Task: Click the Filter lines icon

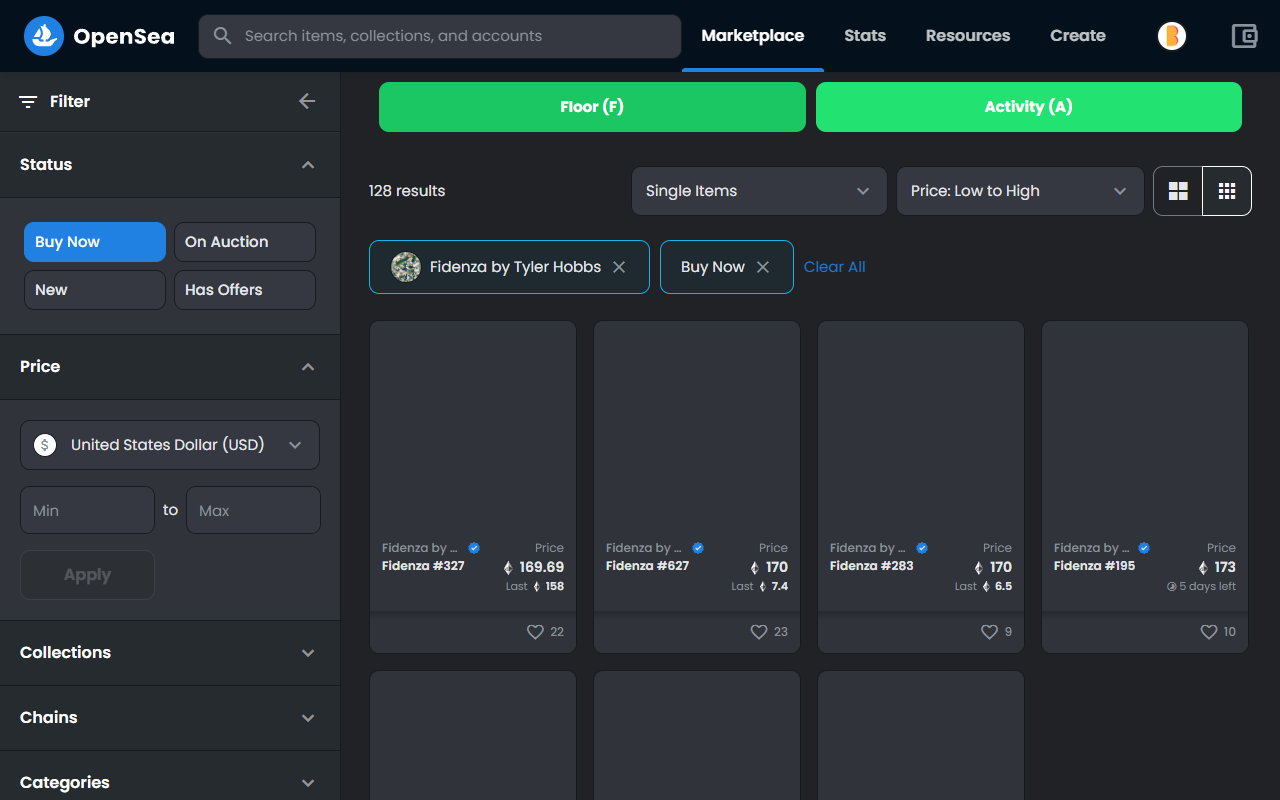Action: (x=28, y=102)
